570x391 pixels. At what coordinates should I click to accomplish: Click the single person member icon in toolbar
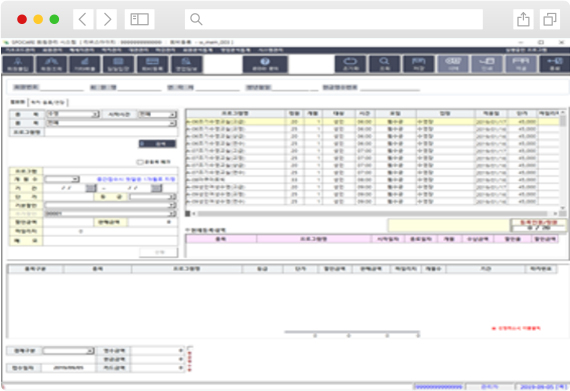pos(18,64)
